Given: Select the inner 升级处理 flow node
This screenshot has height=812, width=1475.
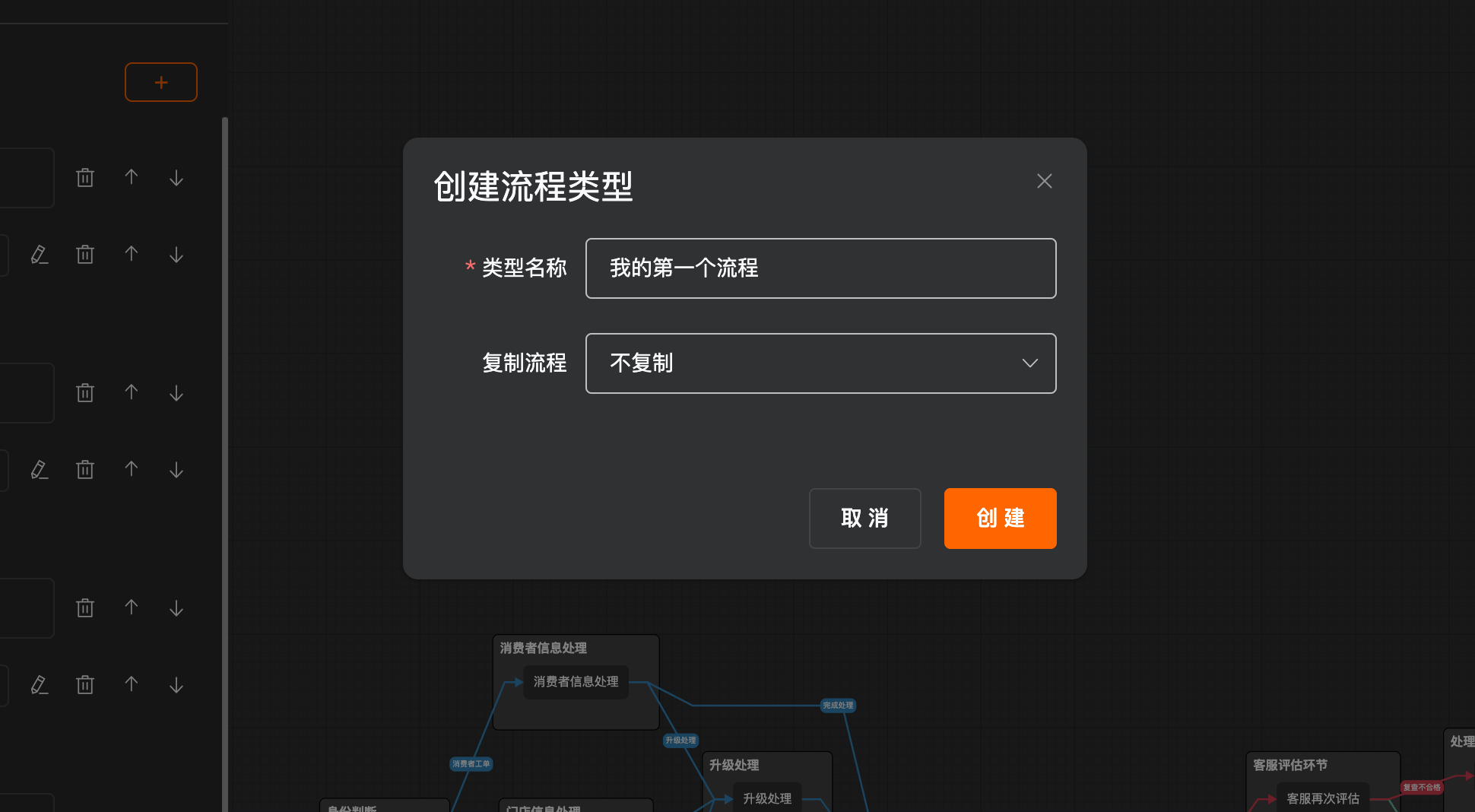Looking at the screenshot, I should (767, 798).
